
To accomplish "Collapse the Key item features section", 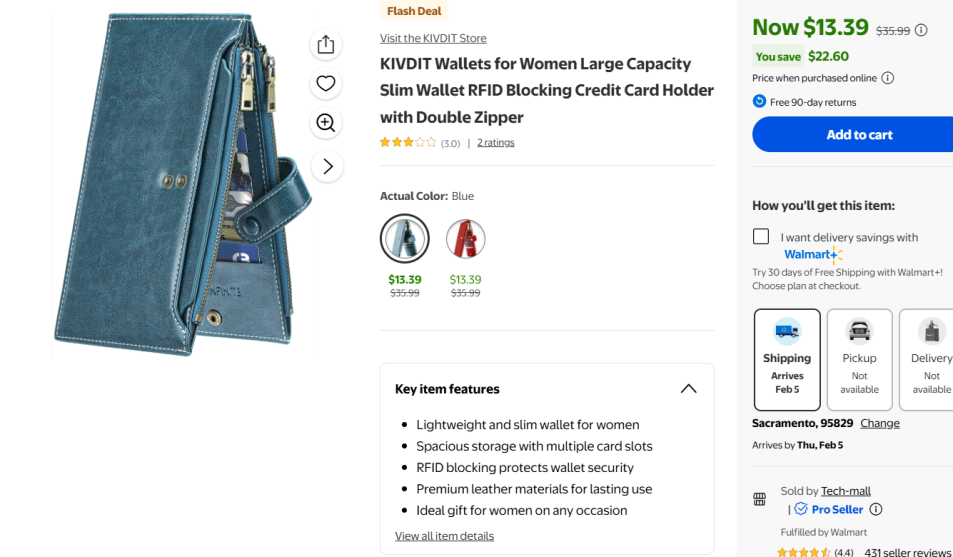I will (x=688, y=389).
